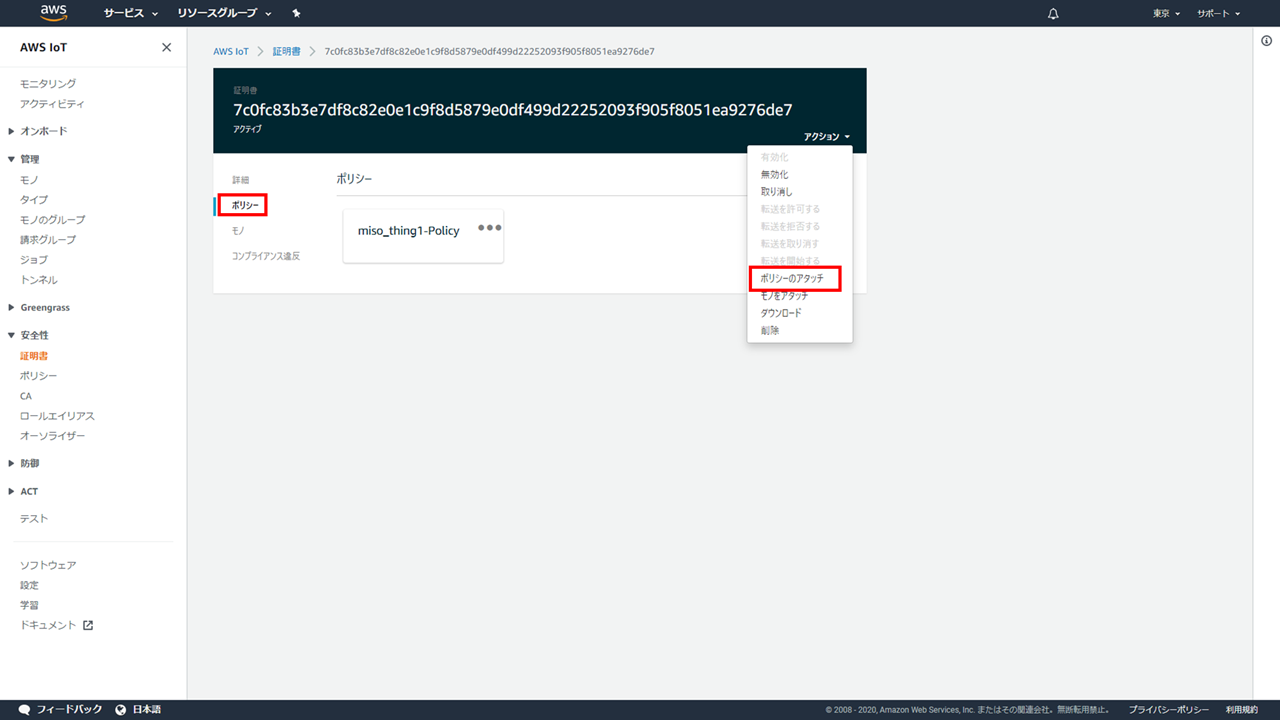Image resolution: width=1280 pixels, height=720 pixels.
Task: Open the サービス dropdown menu
Action: coord(130,14)
